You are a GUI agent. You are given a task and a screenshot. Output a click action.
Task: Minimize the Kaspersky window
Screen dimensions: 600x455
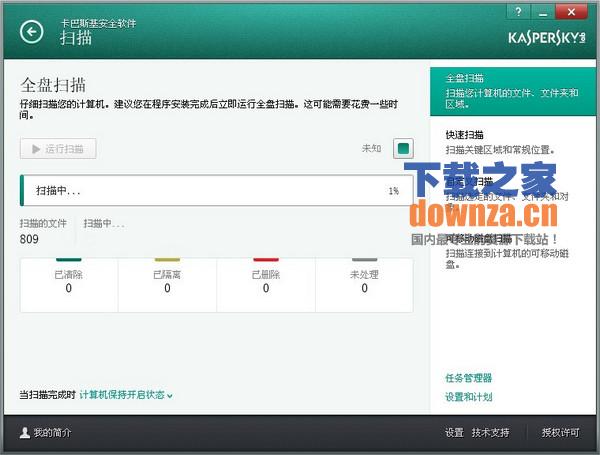[x=543, y=12]
